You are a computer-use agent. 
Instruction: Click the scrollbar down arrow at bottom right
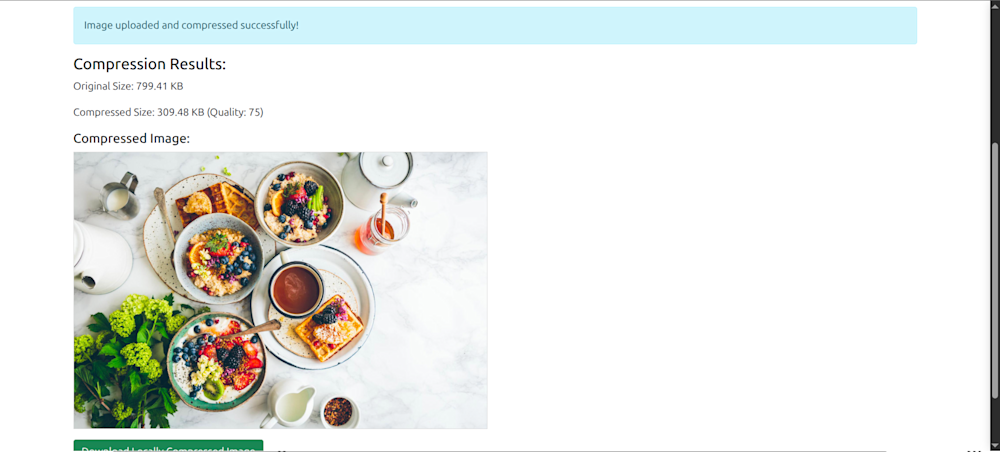(x=996, y=447)
